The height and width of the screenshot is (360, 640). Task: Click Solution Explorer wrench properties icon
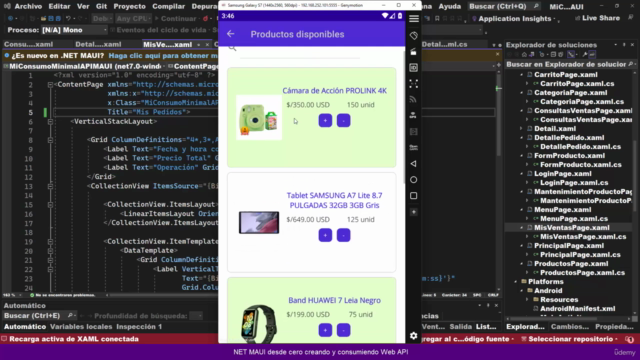pos(584,54)
